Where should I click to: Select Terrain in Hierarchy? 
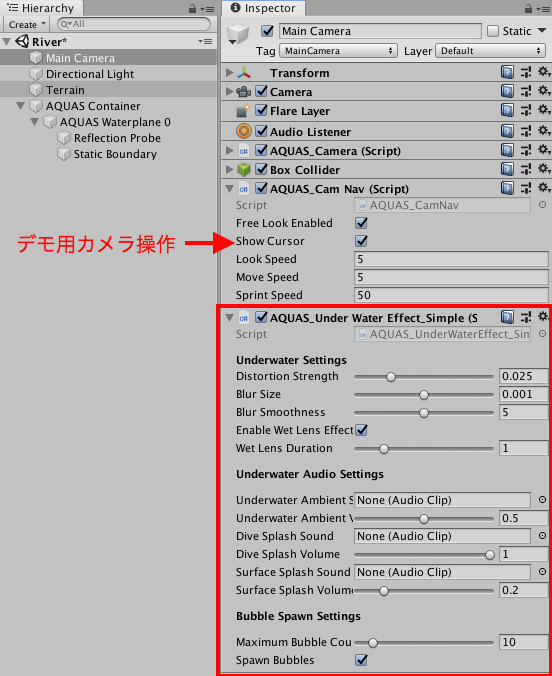[x=65, y=90]
